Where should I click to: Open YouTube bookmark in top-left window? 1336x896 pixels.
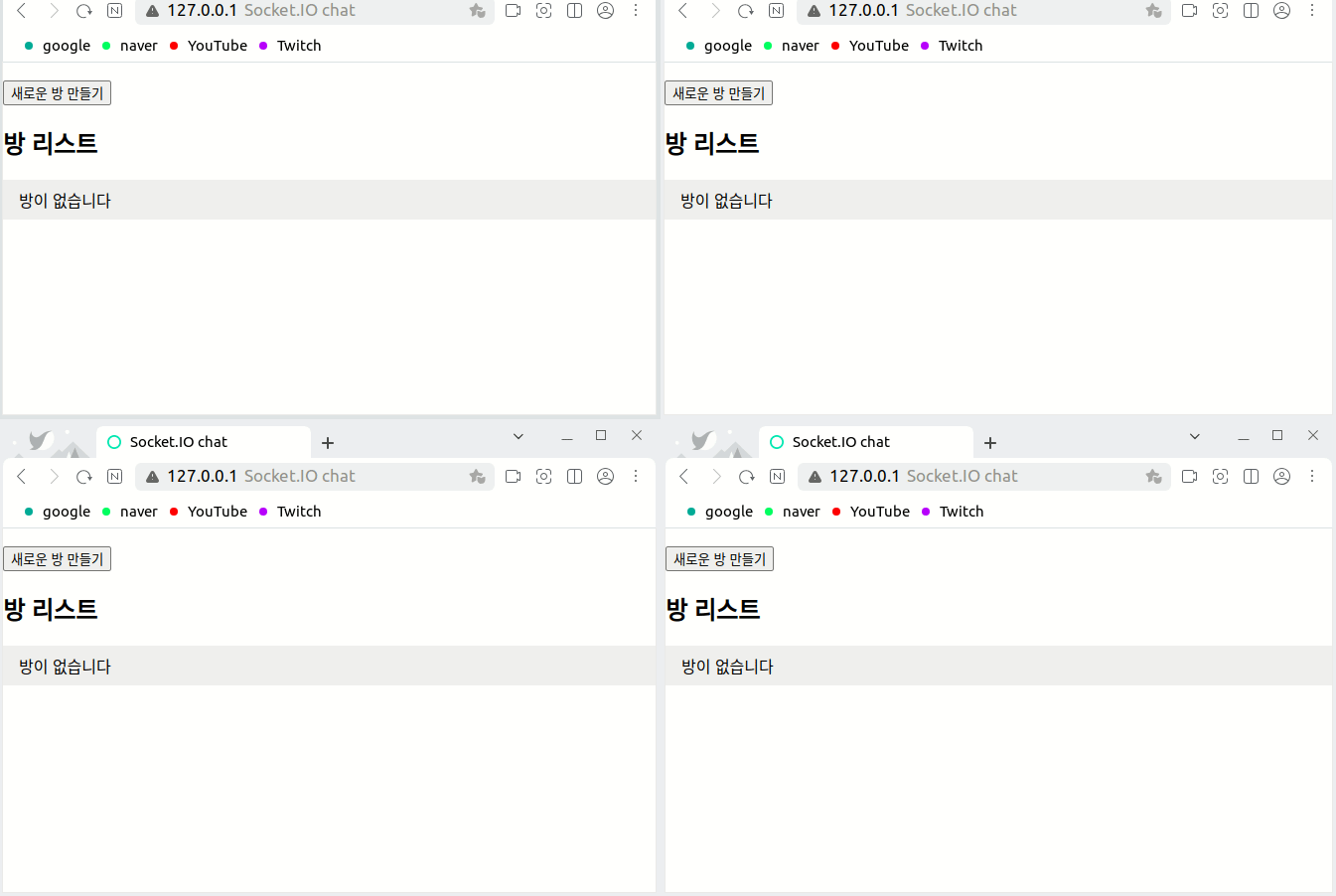click(209, 46)
